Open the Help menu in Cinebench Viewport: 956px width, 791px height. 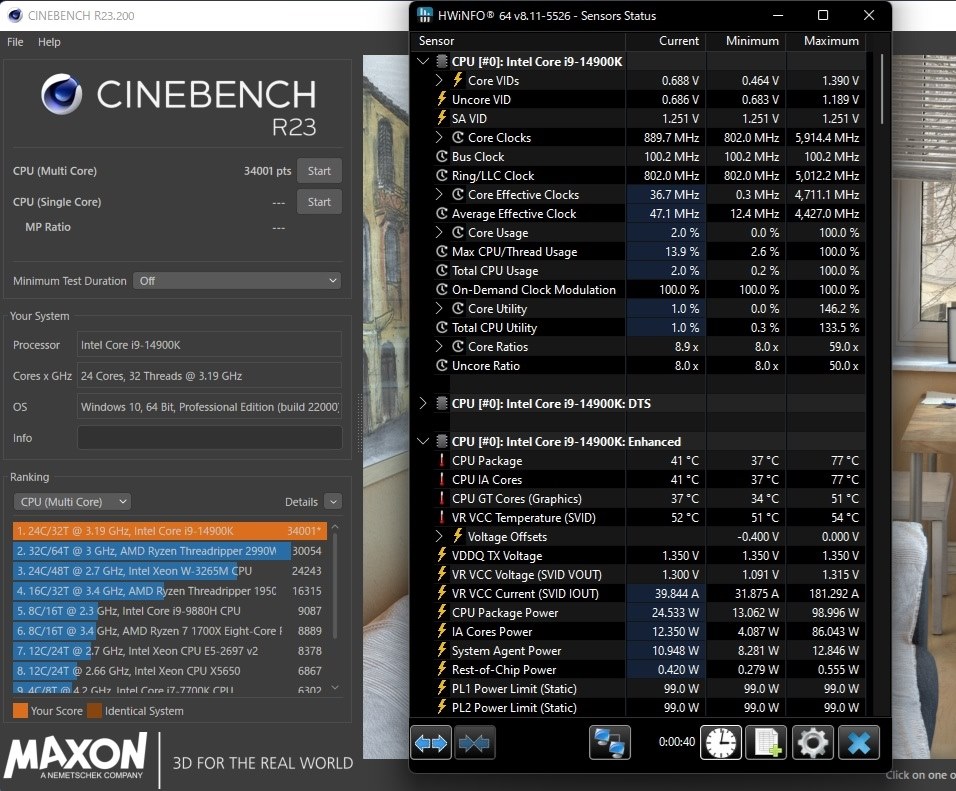pyautogui.click(x=49, y=42)
